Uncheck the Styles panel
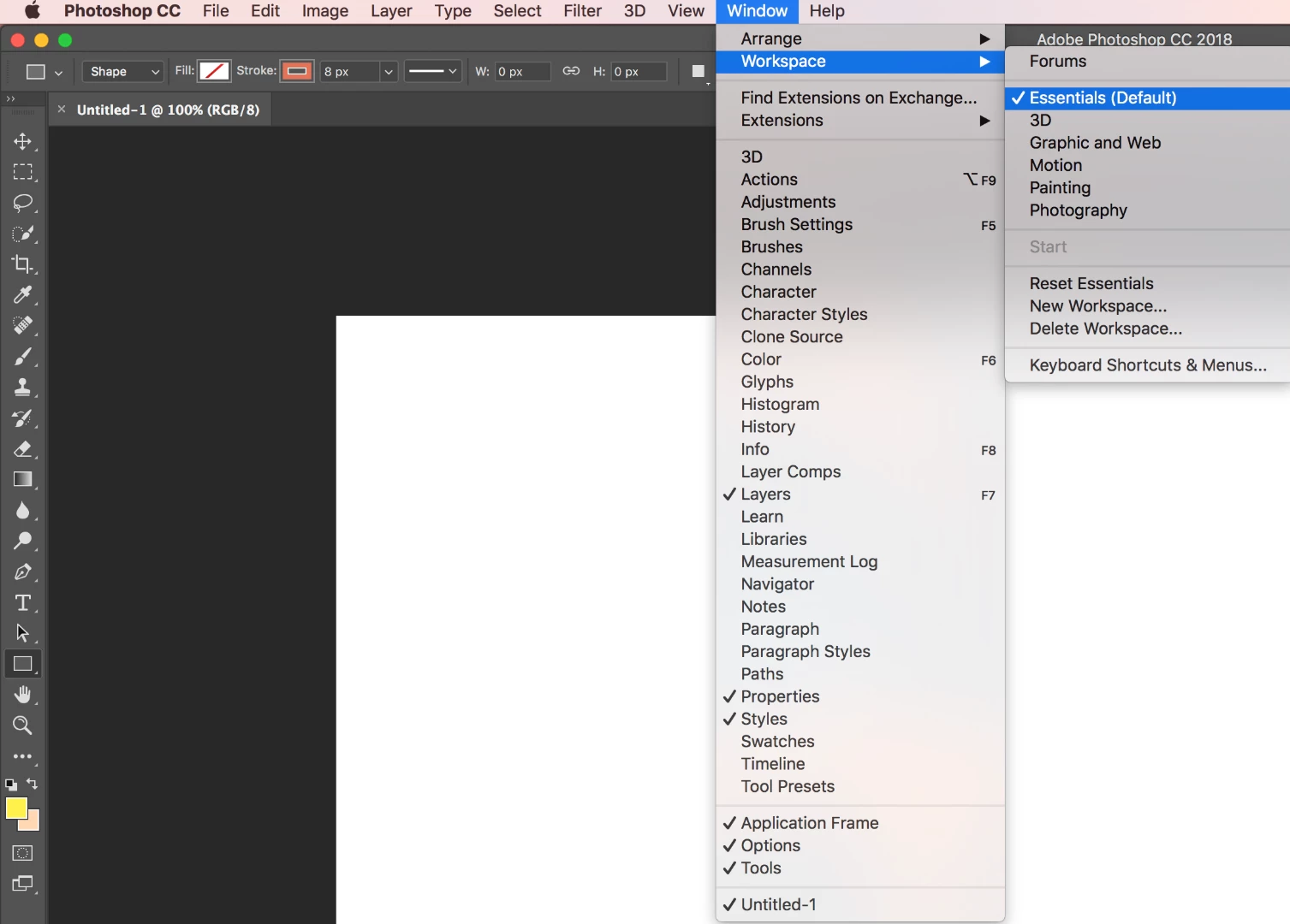The image size is (1290, 924). [859, 719]
